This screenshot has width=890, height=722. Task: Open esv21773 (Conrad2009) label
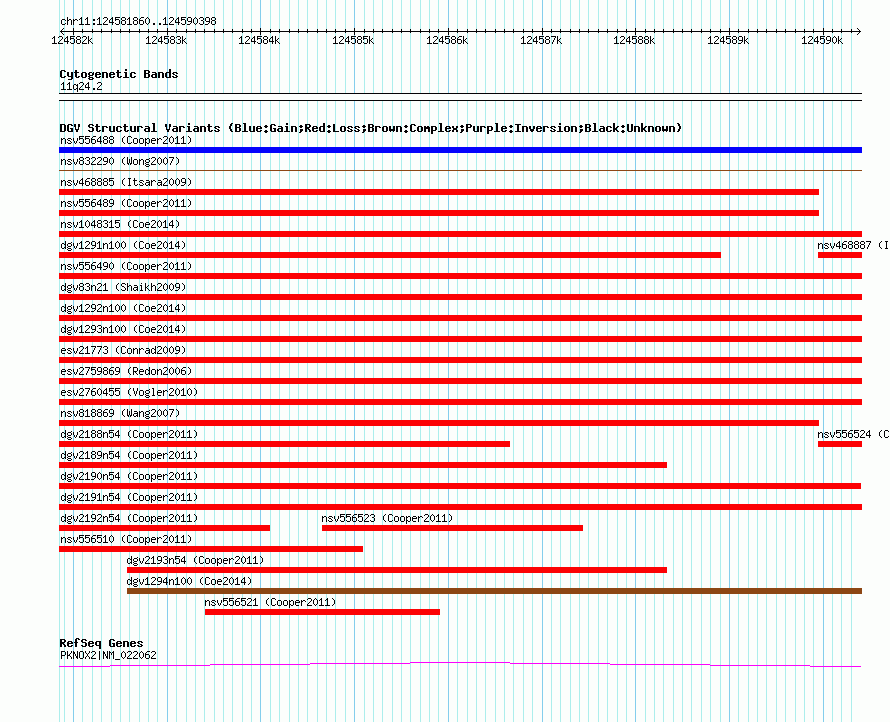click(123, 350)
